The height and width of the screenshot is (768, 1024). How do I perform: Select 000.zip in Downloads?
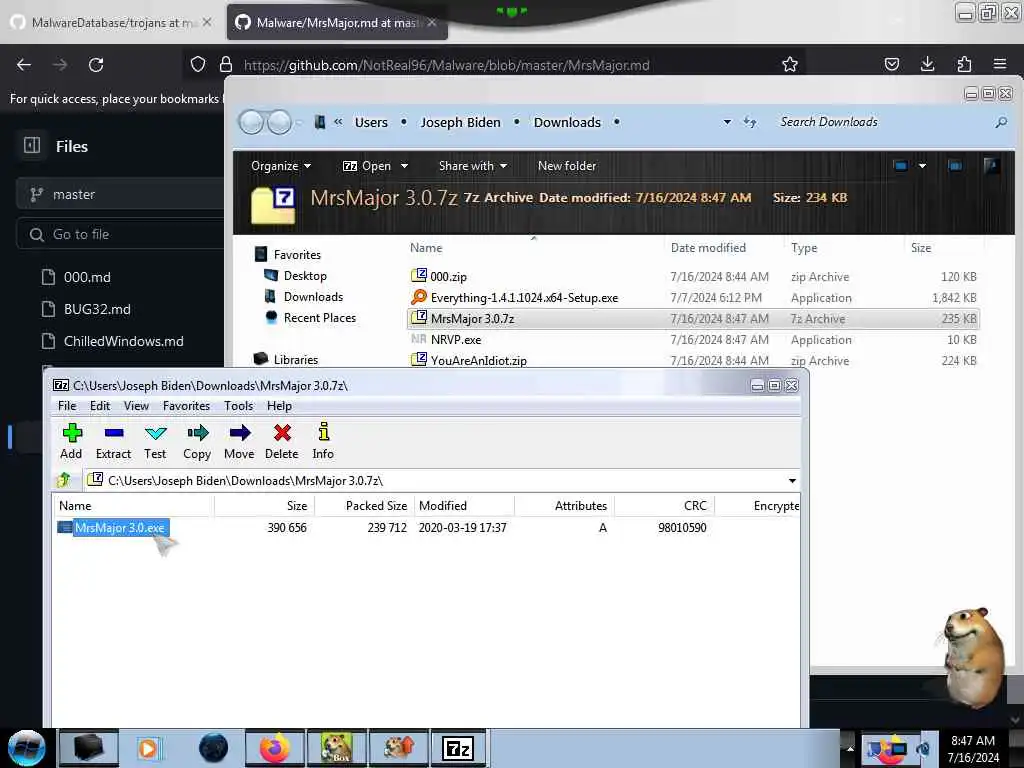pyautogui.click(x=448, y=276)
